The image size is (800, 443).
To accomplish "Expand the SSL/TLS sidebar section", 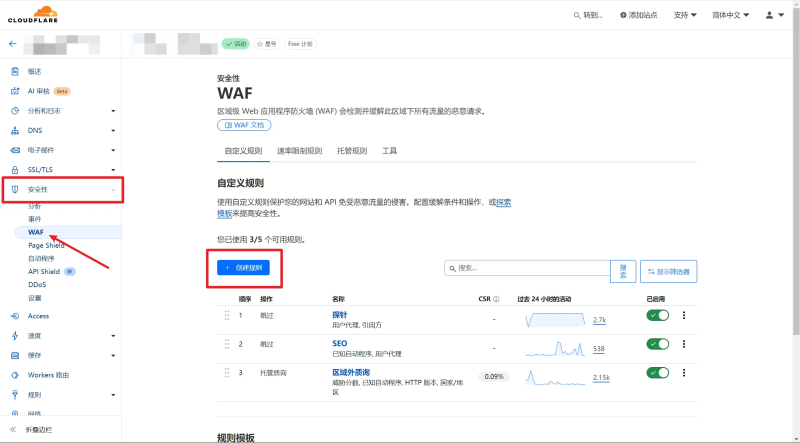I will point(113,170).
